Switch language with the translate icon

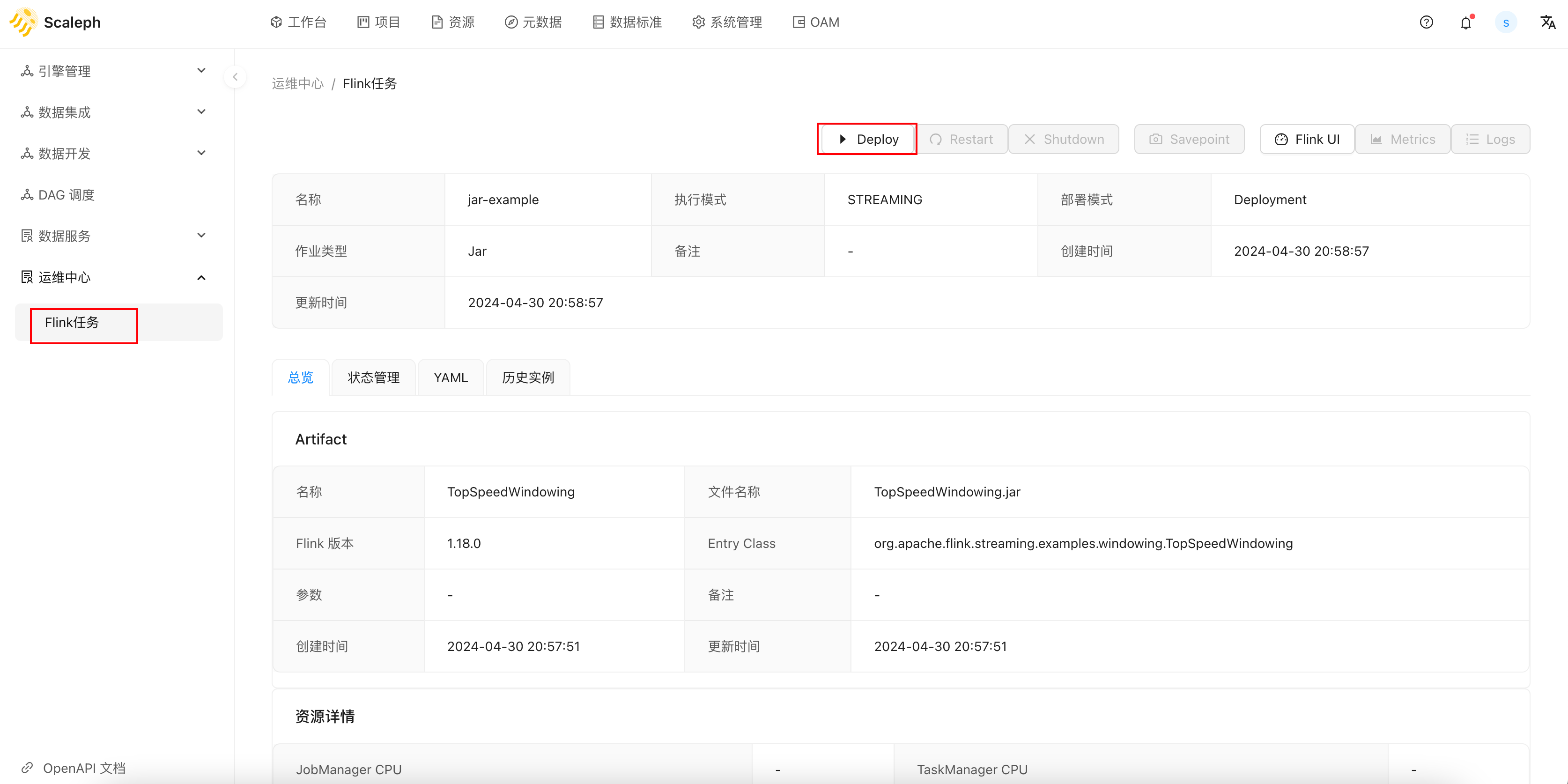pyautogui.click(x=1547, y=22)
